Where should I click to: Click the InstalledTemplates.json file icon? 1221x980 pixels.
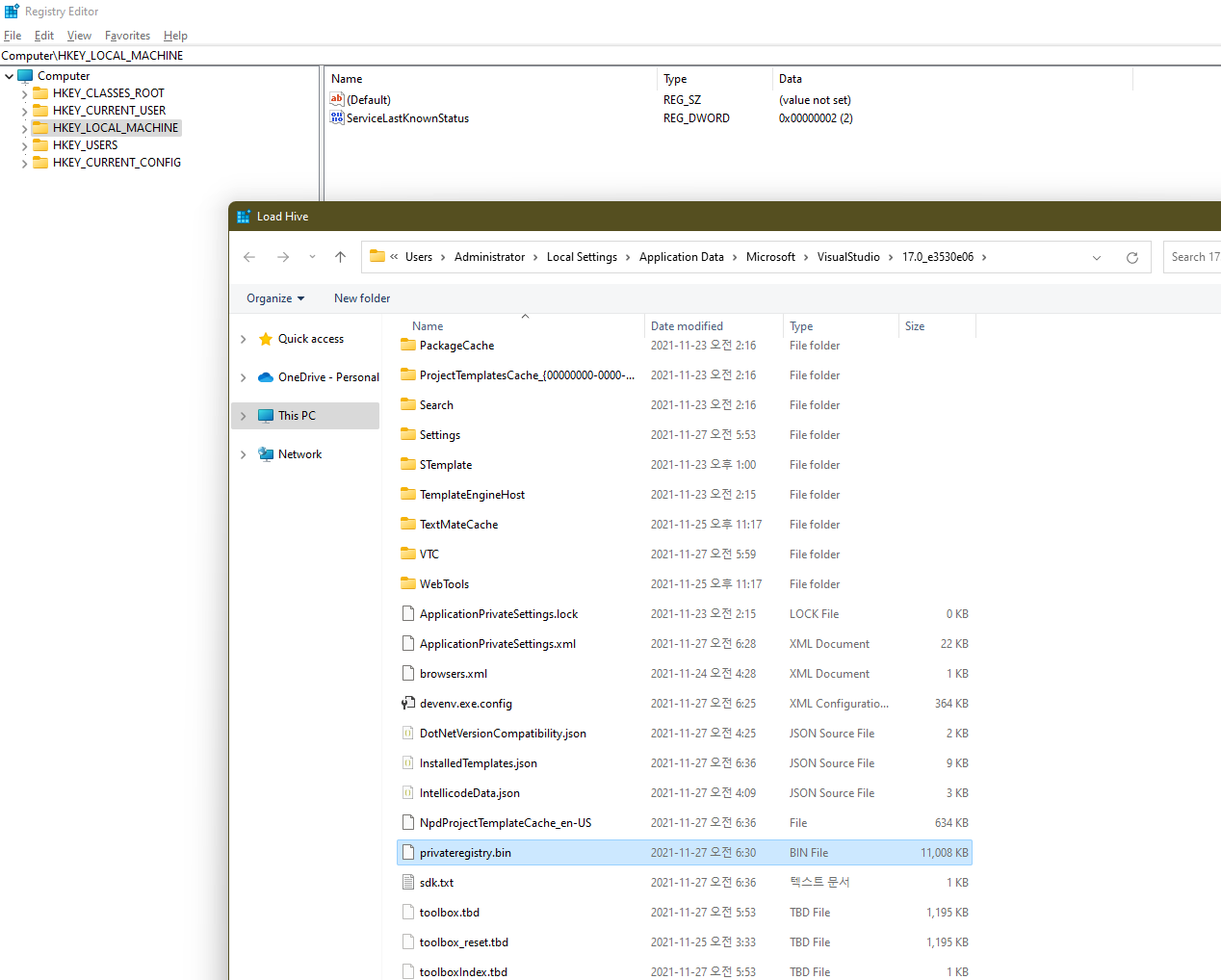click(x=408, y=763)
